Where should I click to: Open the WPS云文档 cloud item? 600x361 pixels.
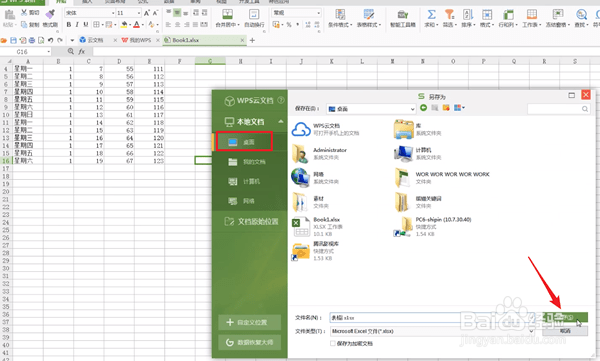[x=325, y=129]
